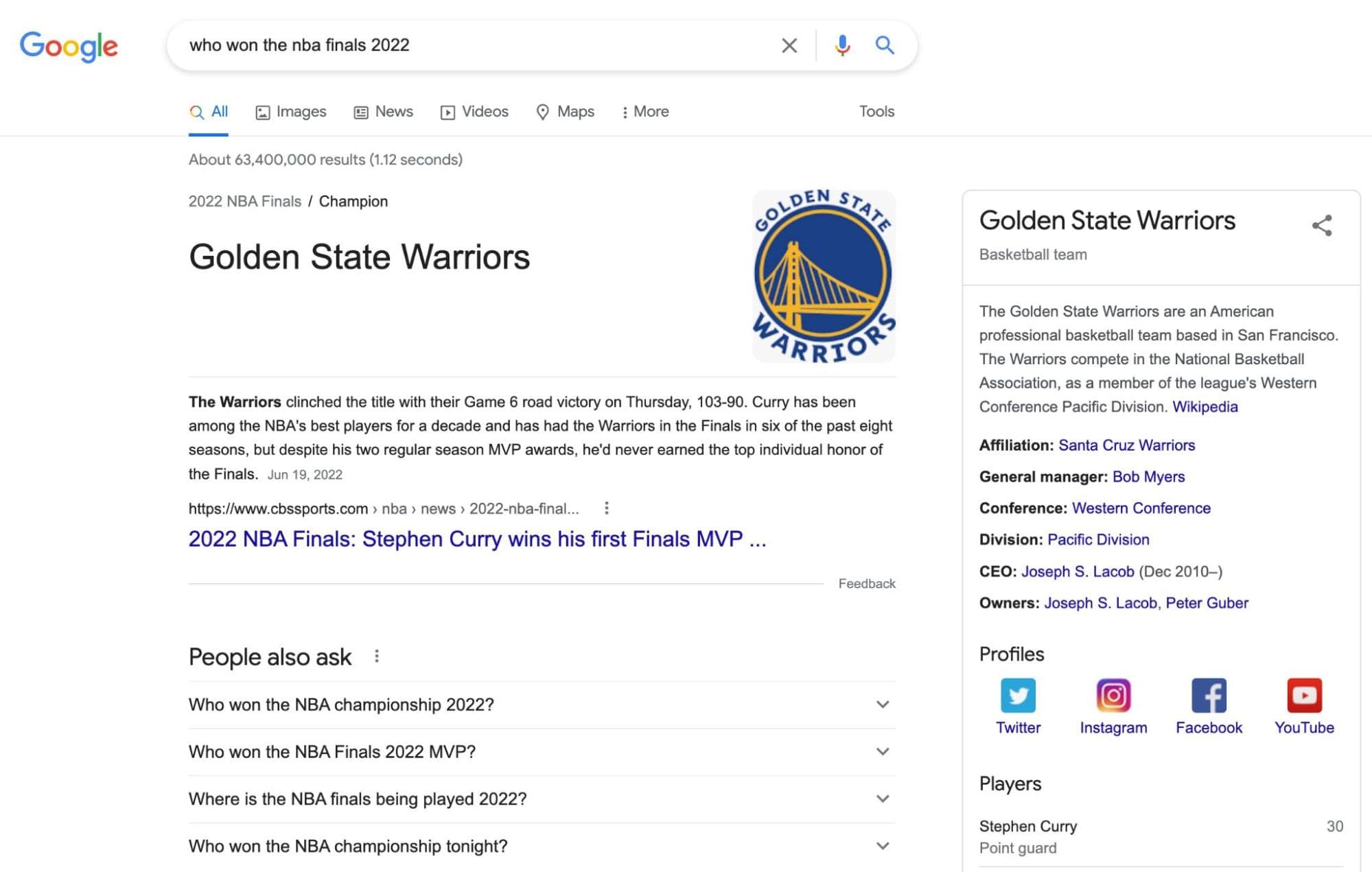Share the Golden State Warriors knowledge panel
Image resolution: width=1372 pixels, height=872 pixels.
click(x=1322, y=226)
